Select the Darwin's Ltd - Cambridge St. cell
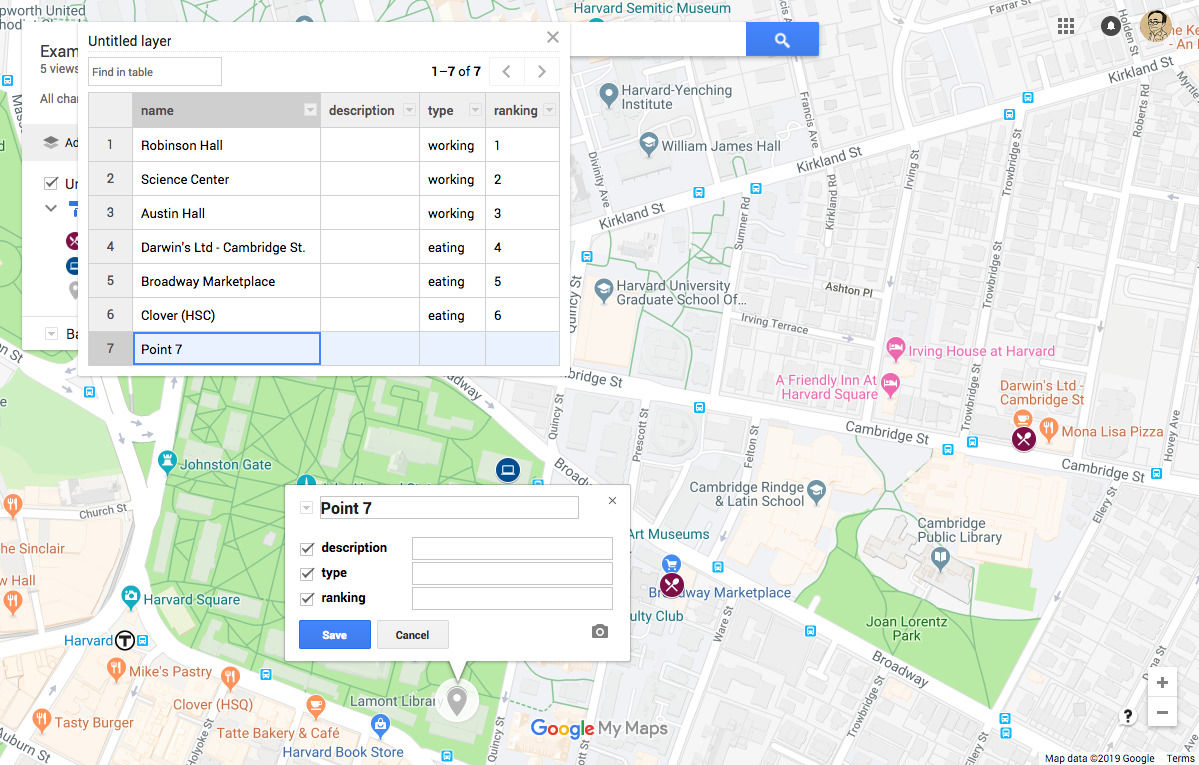 click(226, 247)
